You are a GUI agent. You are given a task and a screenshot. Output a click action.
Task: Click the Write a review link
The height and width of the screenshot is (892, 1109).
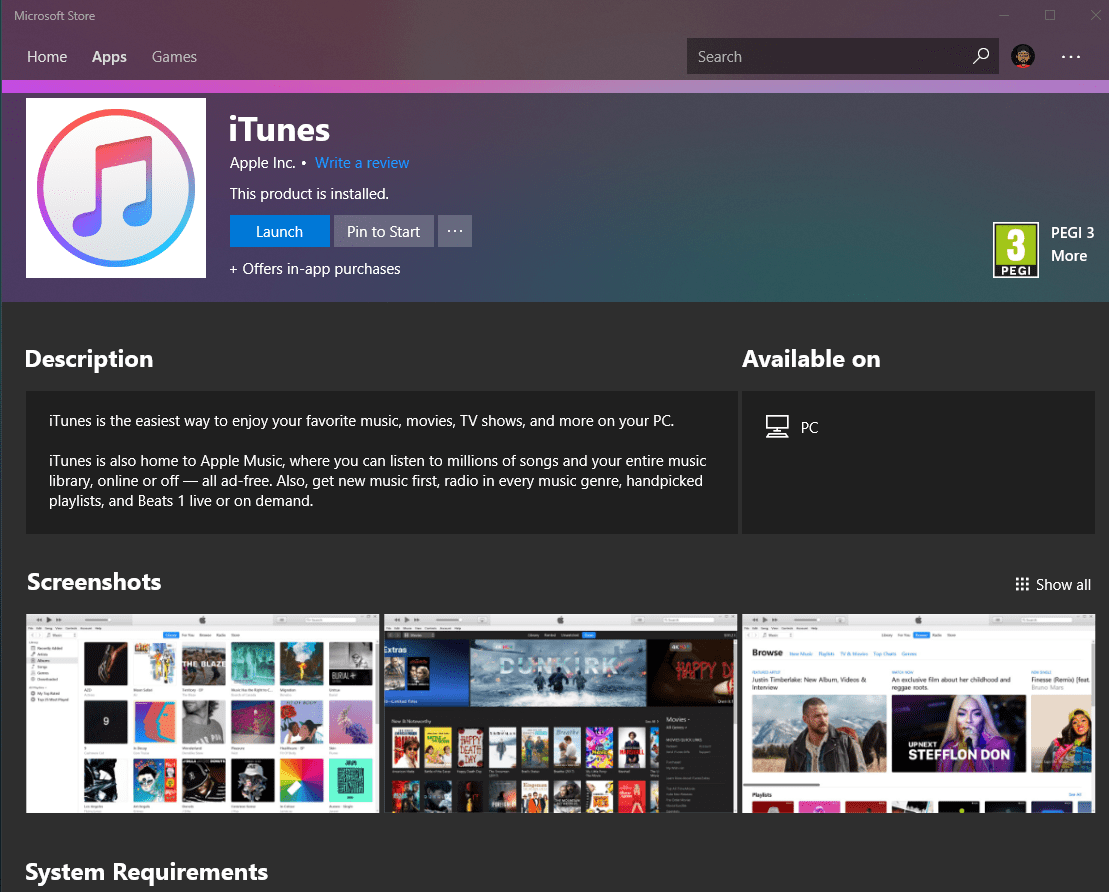point(362,163)
